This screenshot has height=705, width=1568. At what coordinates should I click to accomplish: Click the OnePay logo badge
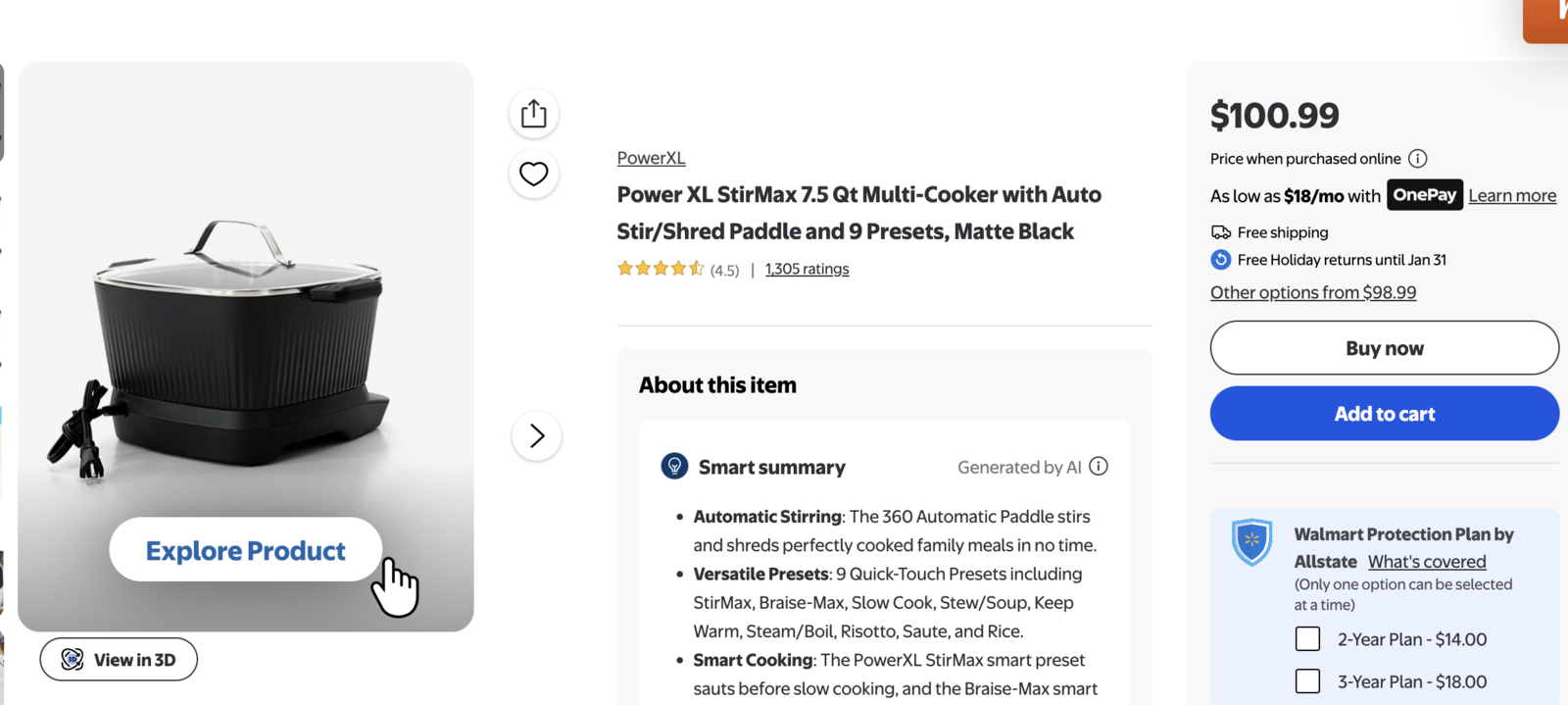click(x=1424, y=195)
